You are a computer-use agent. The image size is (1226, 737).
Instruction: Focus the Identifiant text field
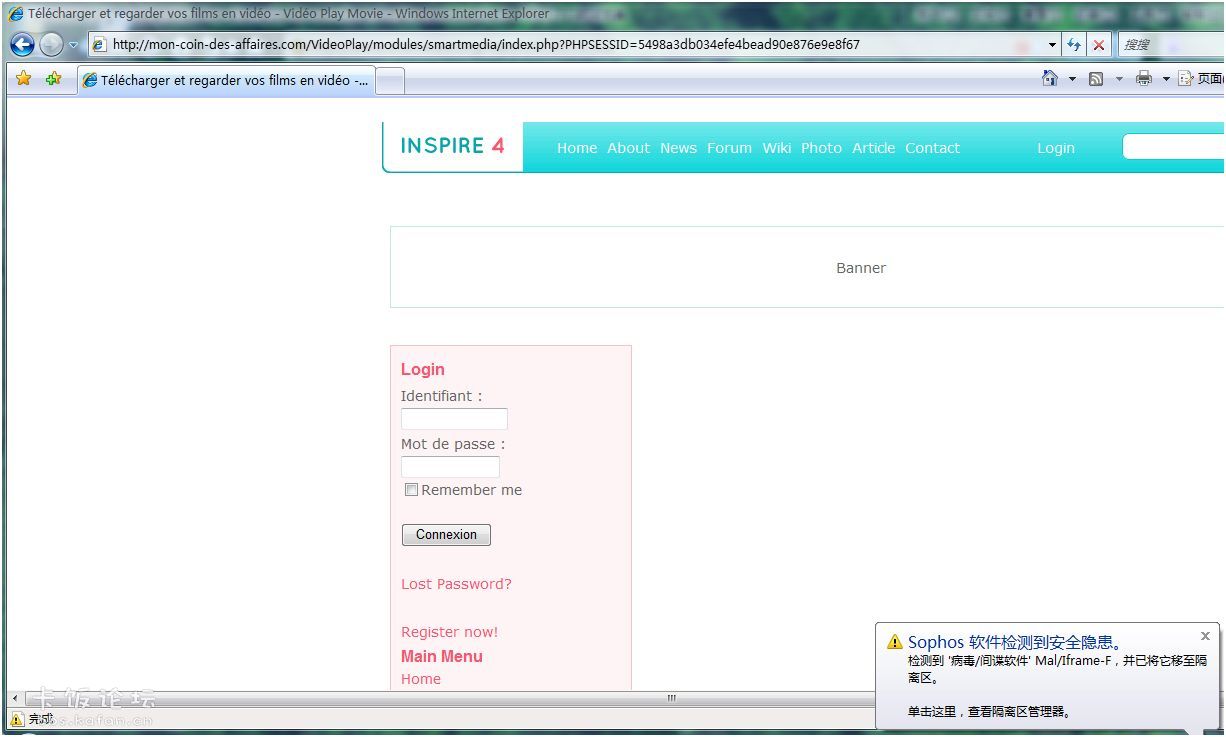[454, 419]
